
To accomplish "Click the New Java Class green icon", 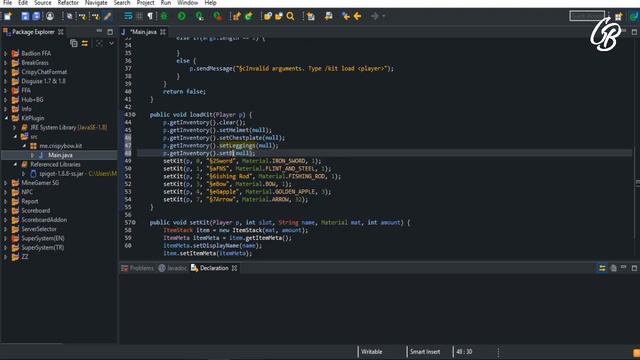I will coord(248,16).
